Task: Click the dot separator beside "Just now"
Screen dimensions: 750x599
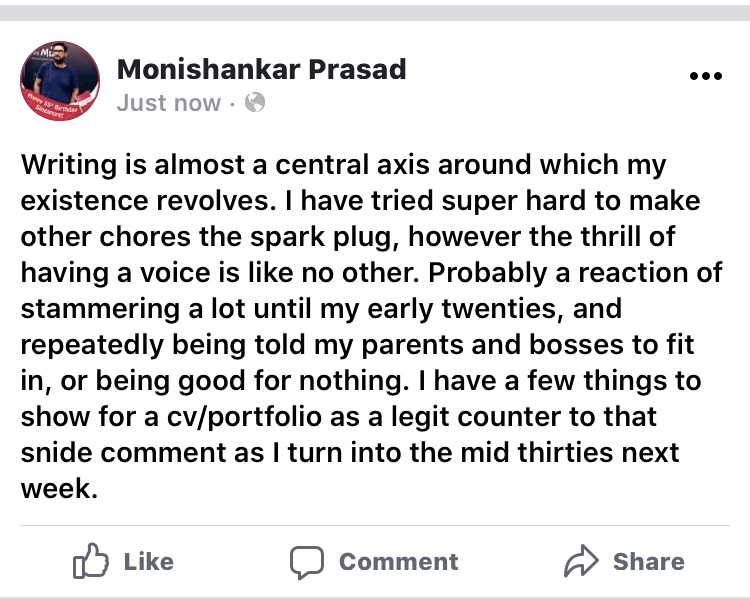Action: pos(233,103)
